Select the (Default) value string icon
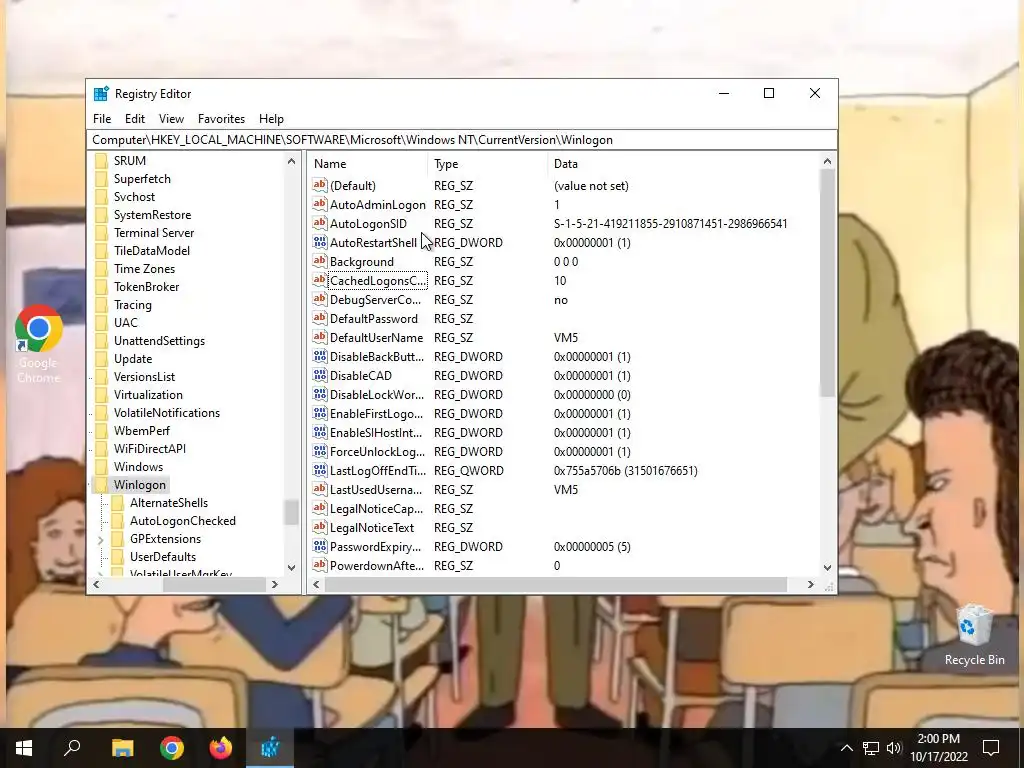This screenshot has height=768, width=1024. [319, 185]
